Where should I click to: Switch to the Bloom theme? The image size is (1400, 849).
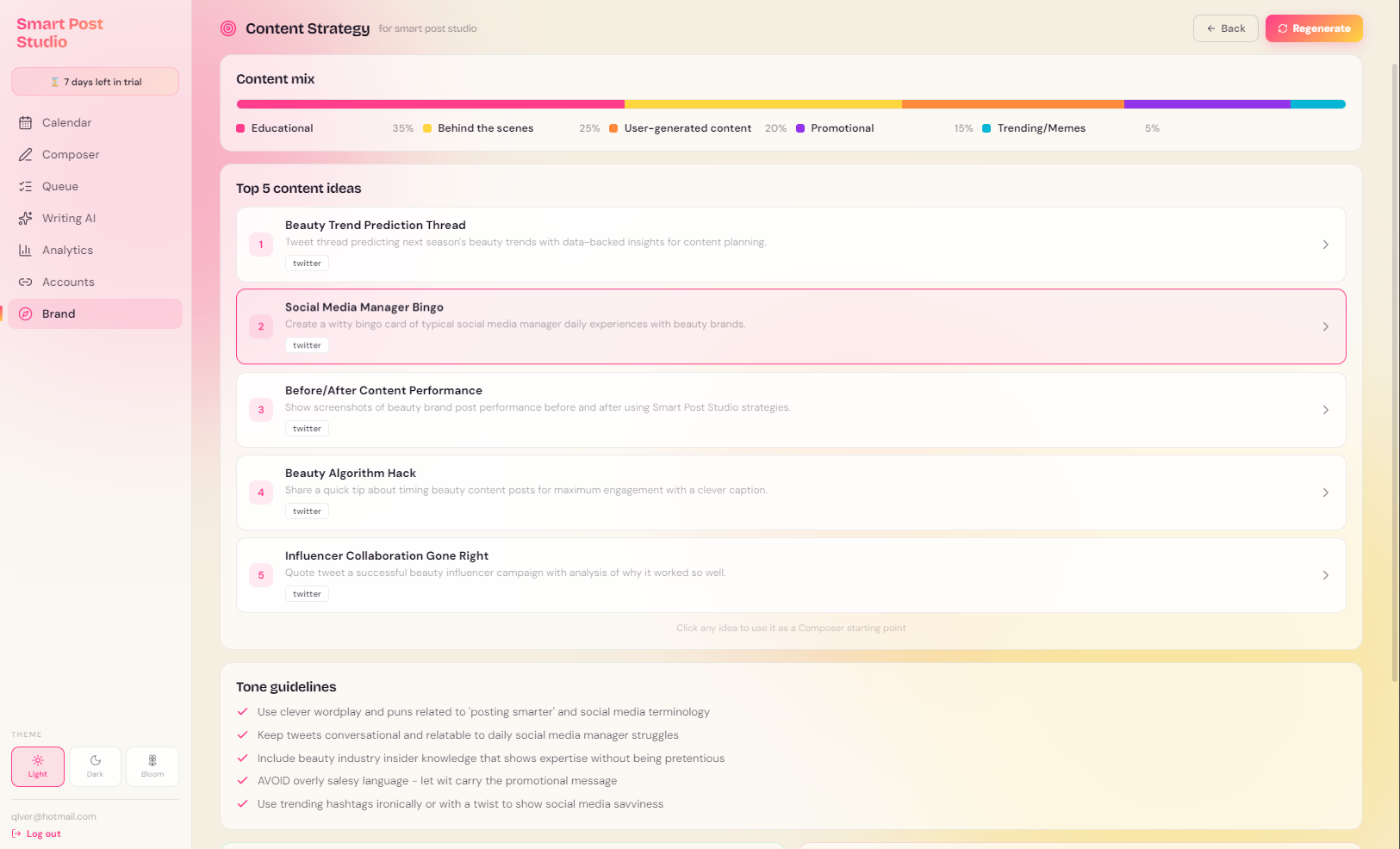coord(152,766)
